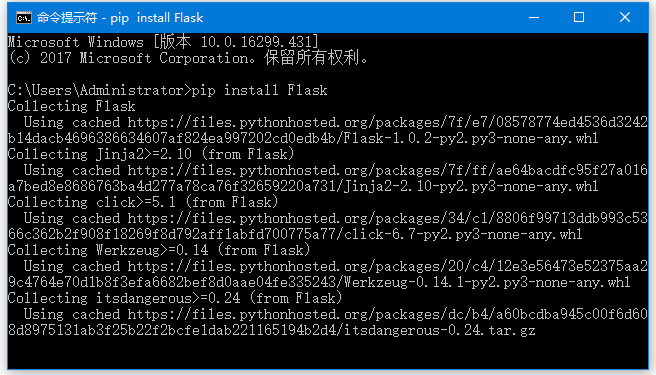This screenshot has height=375, width=656.
Task: Click the C:\Users\Administrator prompt path
Action: pos(99,90)
